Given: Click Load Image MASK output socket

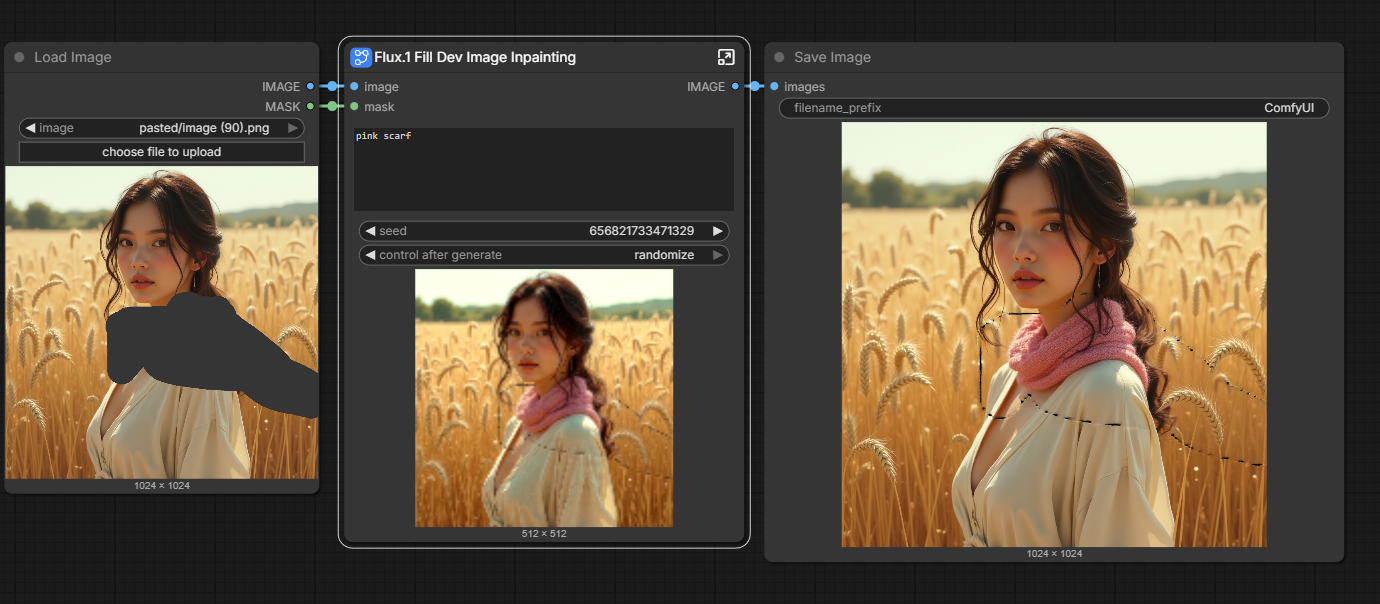Looking at the screenshot, I should [x=311, y=106].
